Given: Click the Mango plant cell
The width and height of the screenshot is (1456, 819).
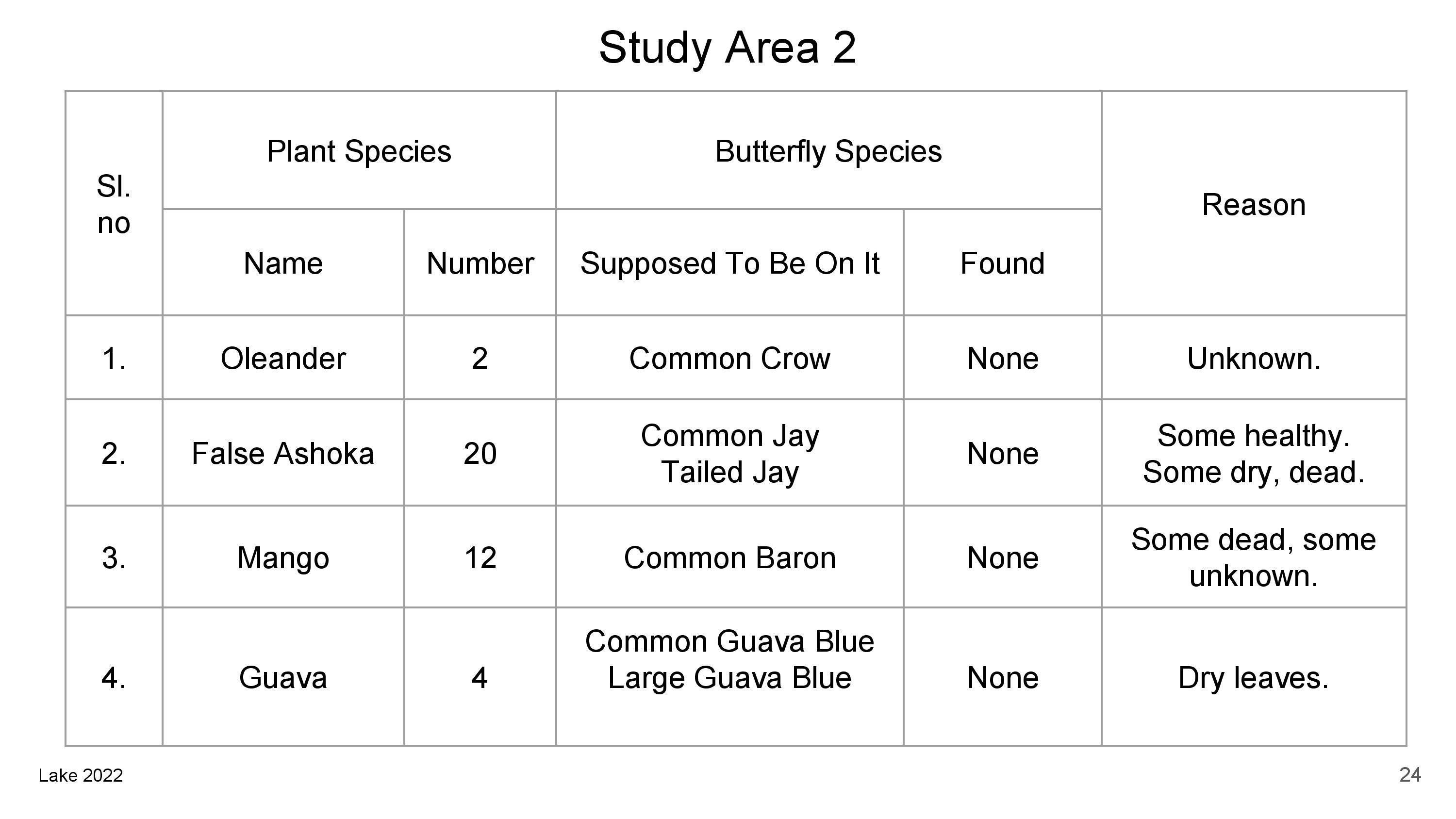Looking at the screenshot, I should click(x=283, y=558).
